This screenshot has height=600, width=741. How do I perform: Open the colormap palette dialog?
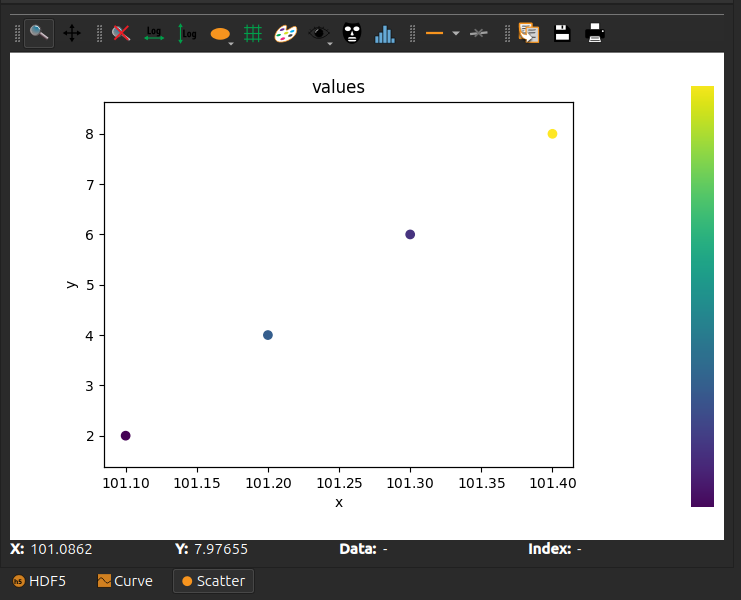286,33
